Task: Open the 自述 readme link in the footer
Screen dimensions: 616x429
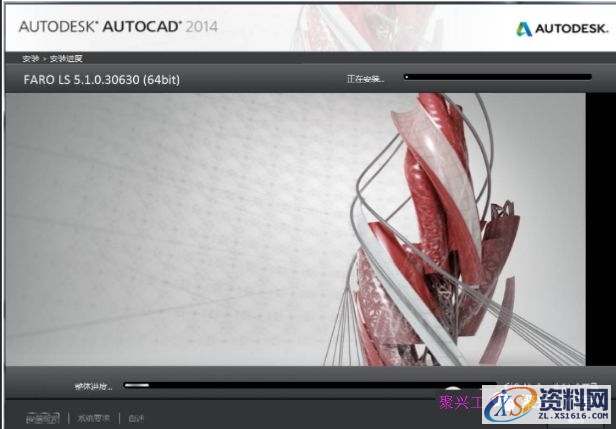Action: tap(136, 418)
